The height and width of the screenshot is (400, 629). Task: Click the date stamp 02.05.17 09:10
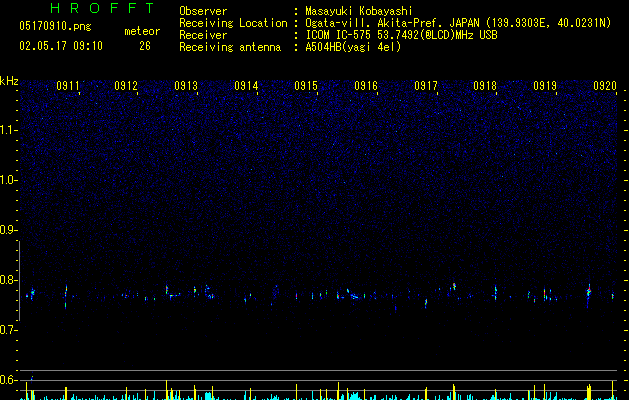[x=61, y=46]
